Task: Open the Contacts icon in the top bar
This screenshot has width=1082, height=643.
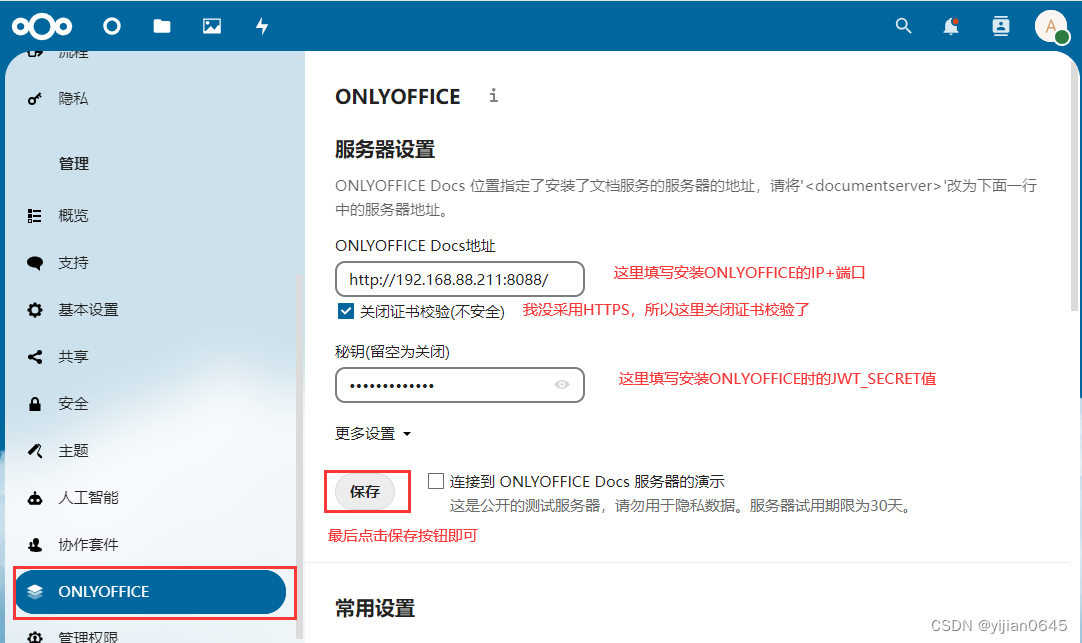Action: pos(1000,26)
